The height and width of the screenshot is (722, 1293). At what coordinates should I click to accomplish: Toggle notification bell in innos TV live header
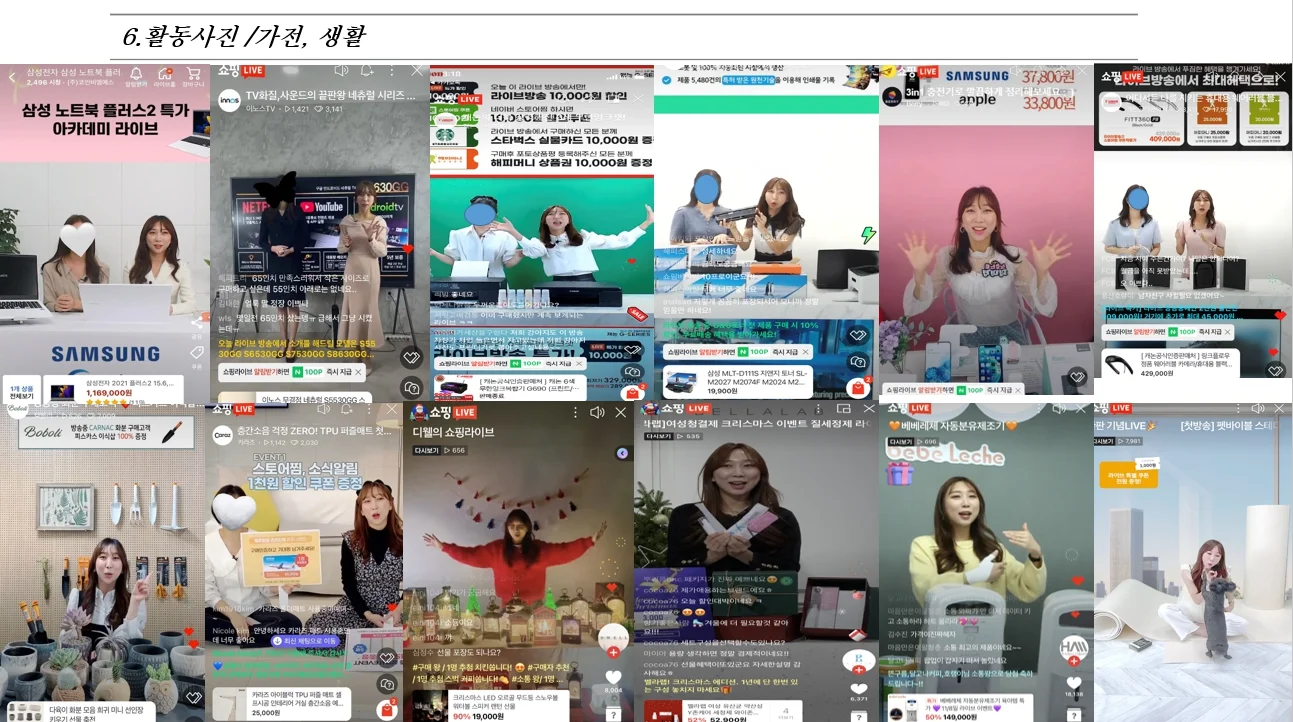point(366,70)
